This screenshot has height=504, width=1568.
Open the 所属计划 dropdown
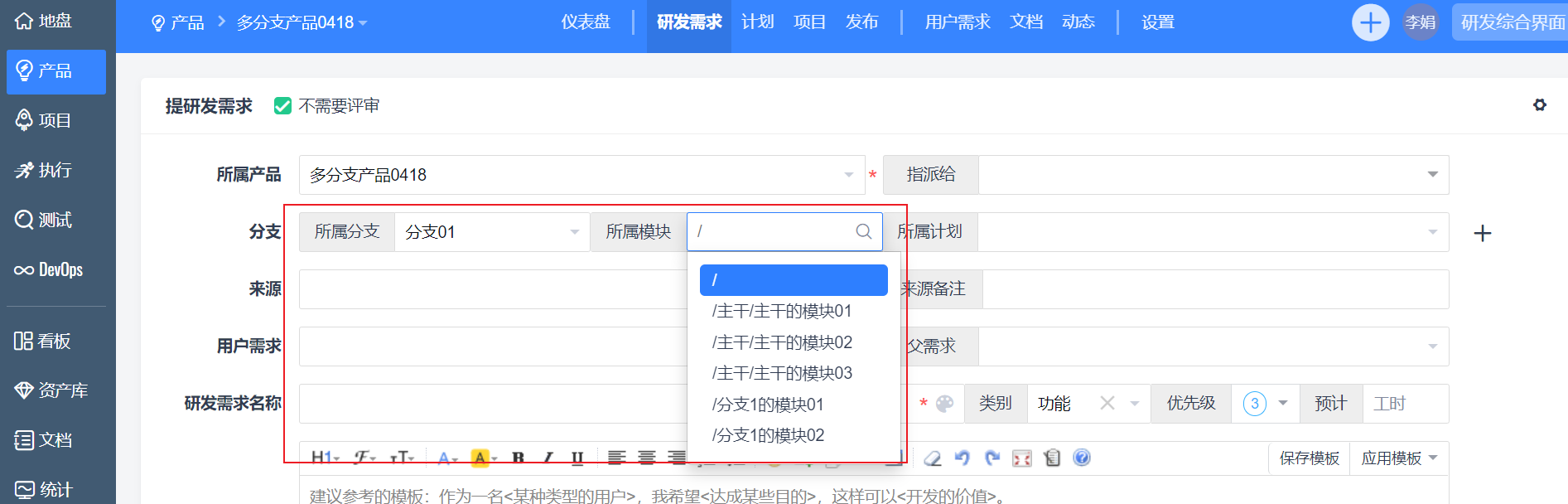pyautogui.click(x=1213, y=232)
